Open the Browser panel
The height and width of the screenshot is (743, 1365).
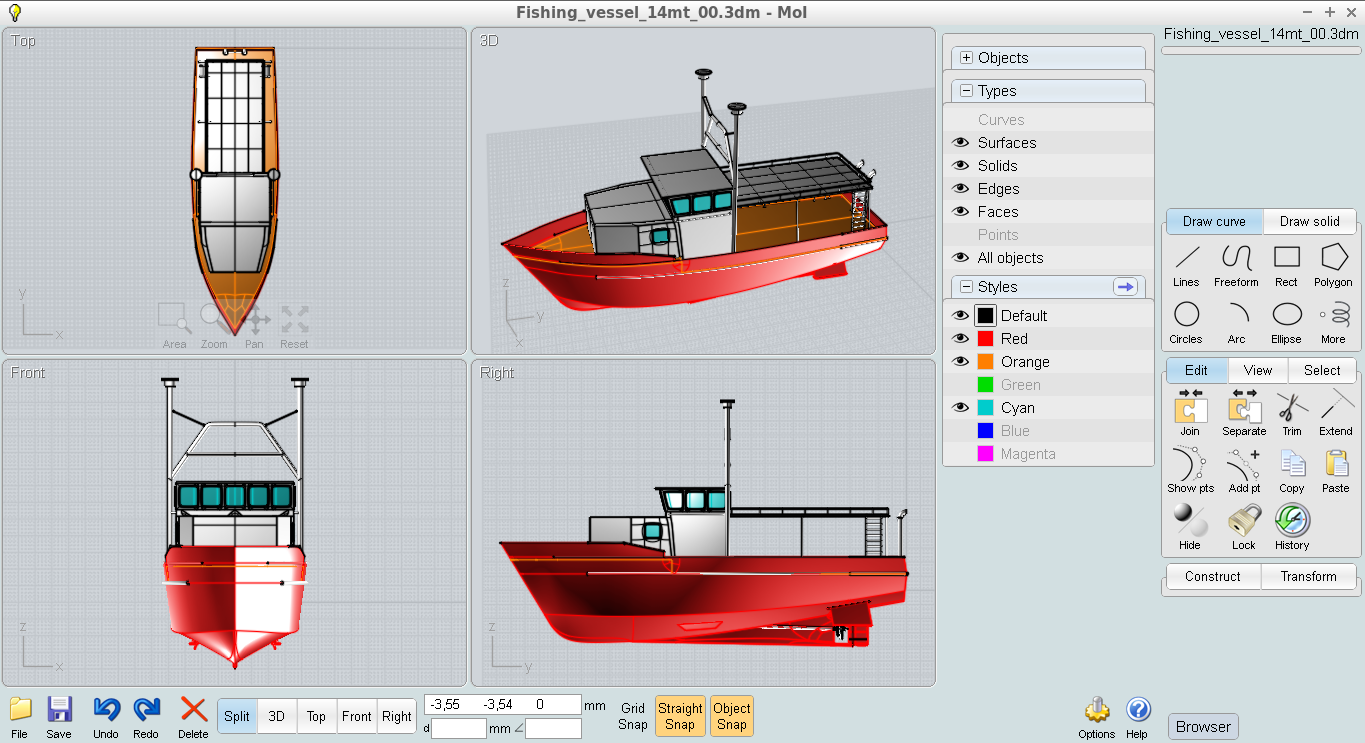pos(1203,727)
